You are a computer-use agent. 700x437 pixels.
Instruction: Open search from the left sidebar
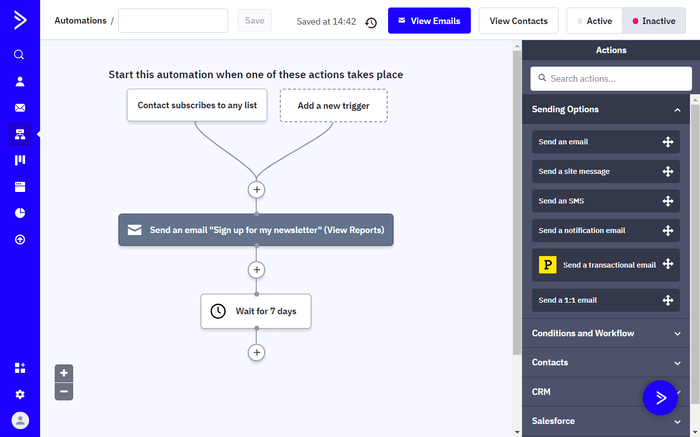(19, 54)
